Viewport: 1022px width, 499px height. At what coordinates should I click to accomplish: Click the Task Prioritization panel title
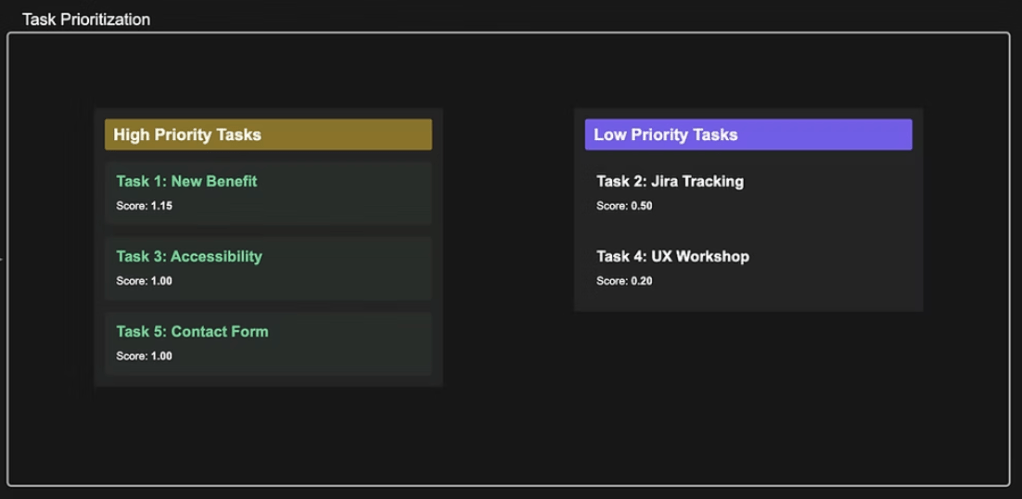tap(86, 19)
